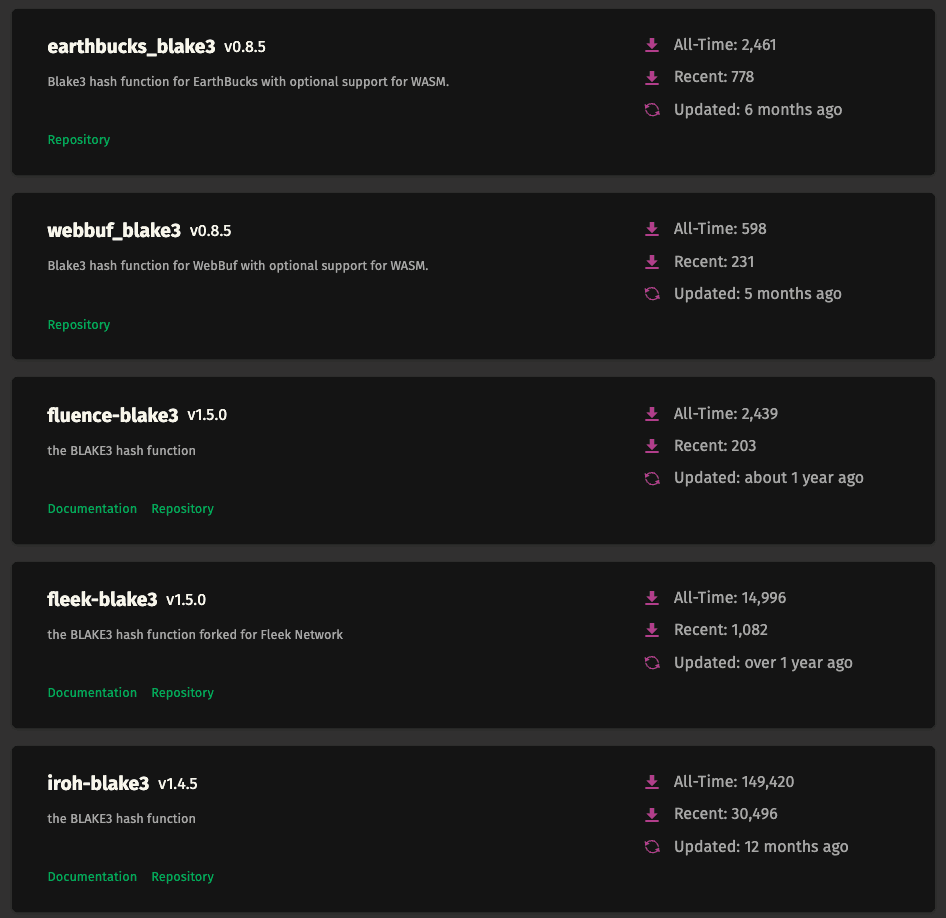Open the webbuf_blake3 Repository link
946x918 pixels.
(79, 325)
